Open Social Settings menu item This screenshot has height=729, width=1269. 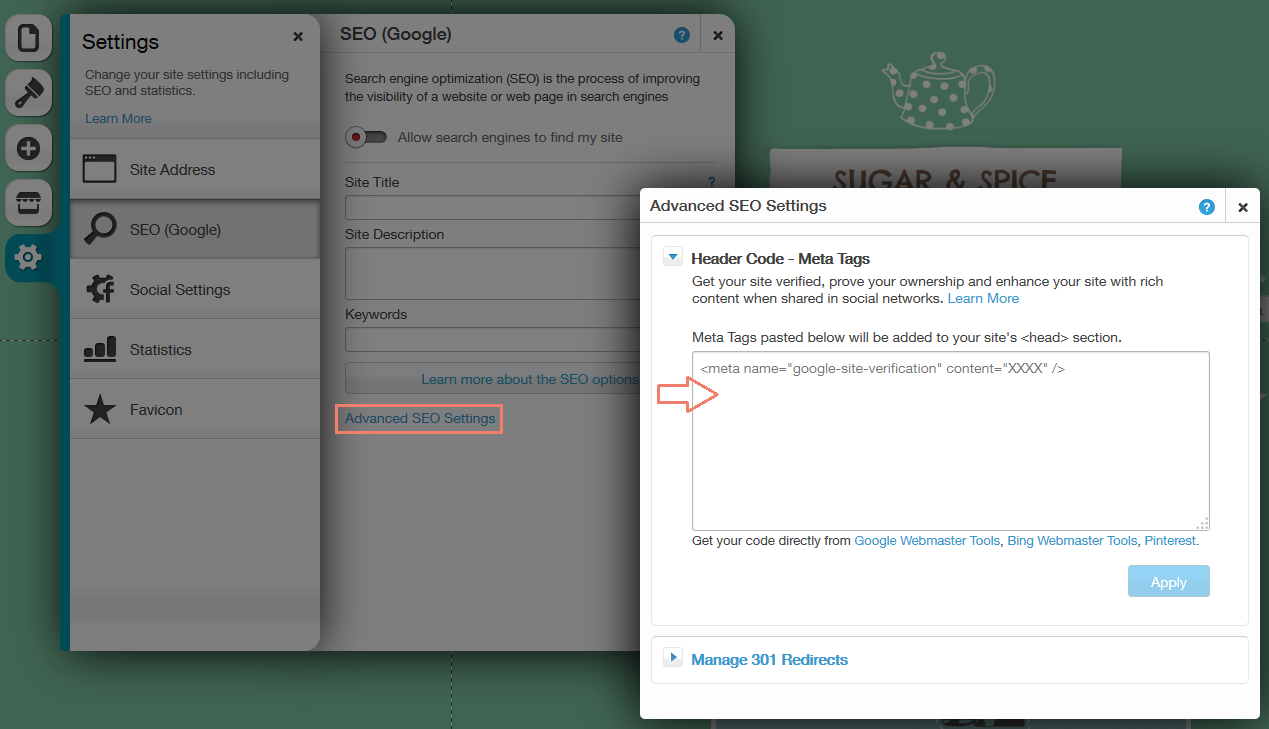[195, 289]
